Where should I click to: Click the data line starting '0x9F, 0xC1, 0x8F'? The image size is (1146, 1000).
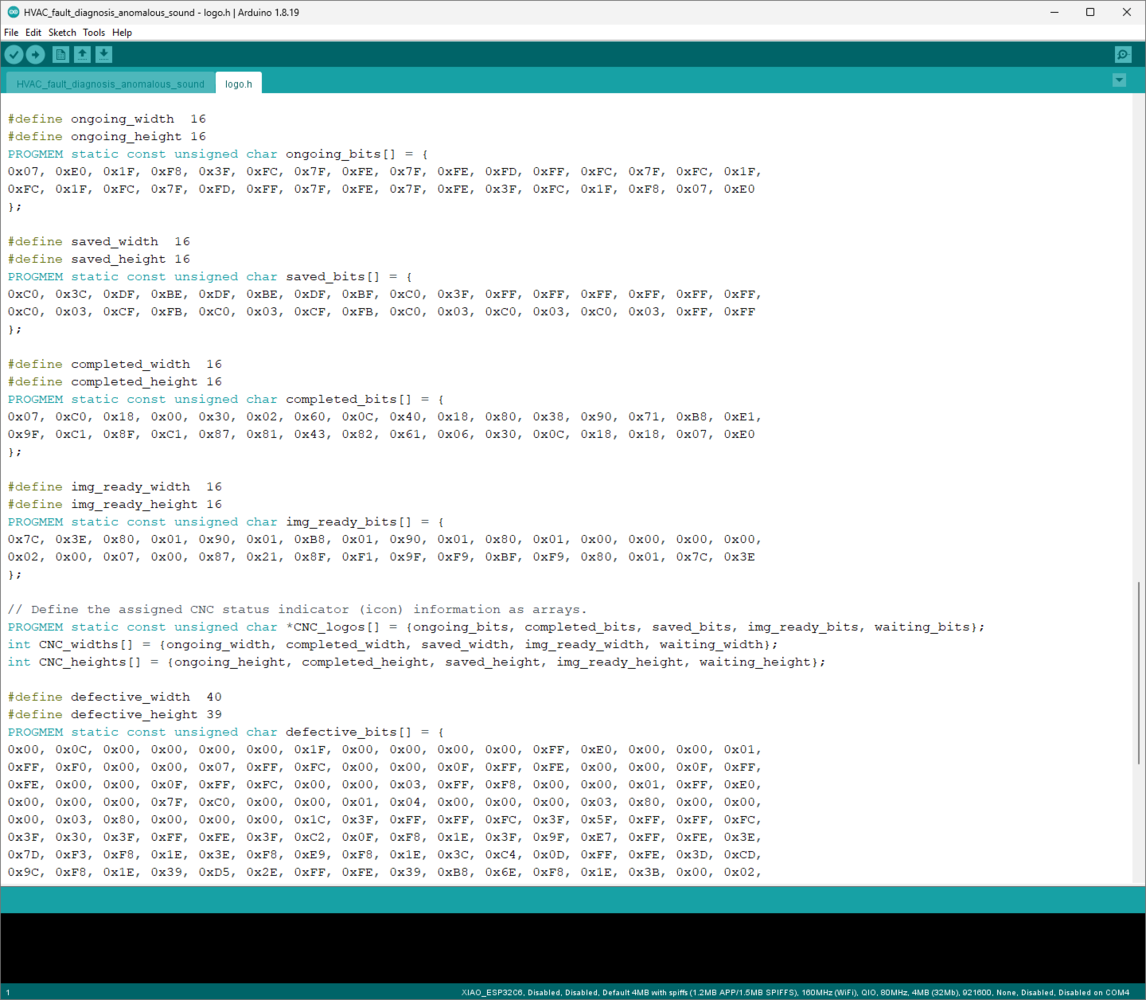(382, 434)
